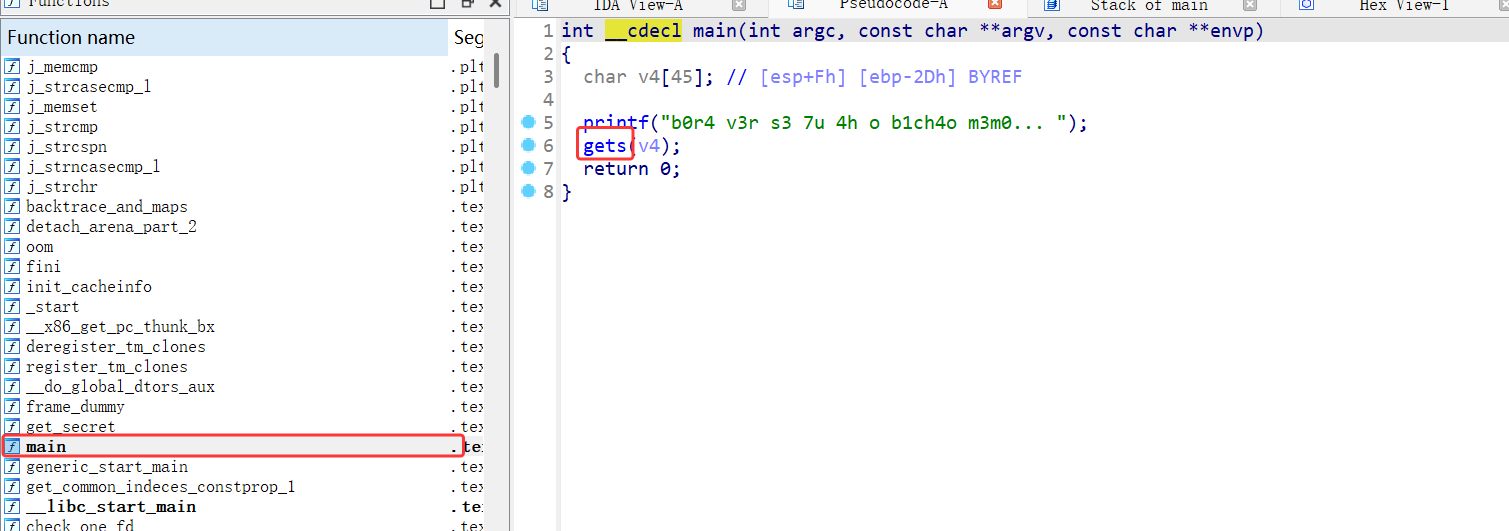Image resolution: width=1509 pixels, height=531 pixels.
Task: Select get_common_indeces_constprop_1 function row
Action: tap(243, 487)
